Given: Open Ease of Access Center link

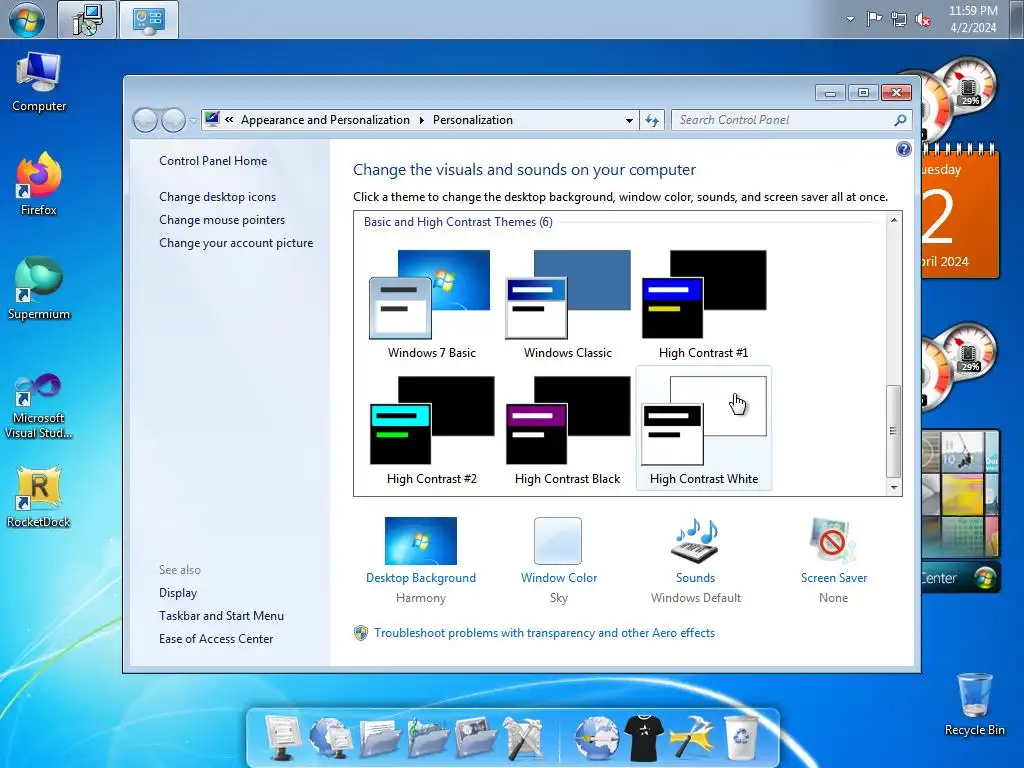Looking at the screenshot, I should click(x=216, y=639).
